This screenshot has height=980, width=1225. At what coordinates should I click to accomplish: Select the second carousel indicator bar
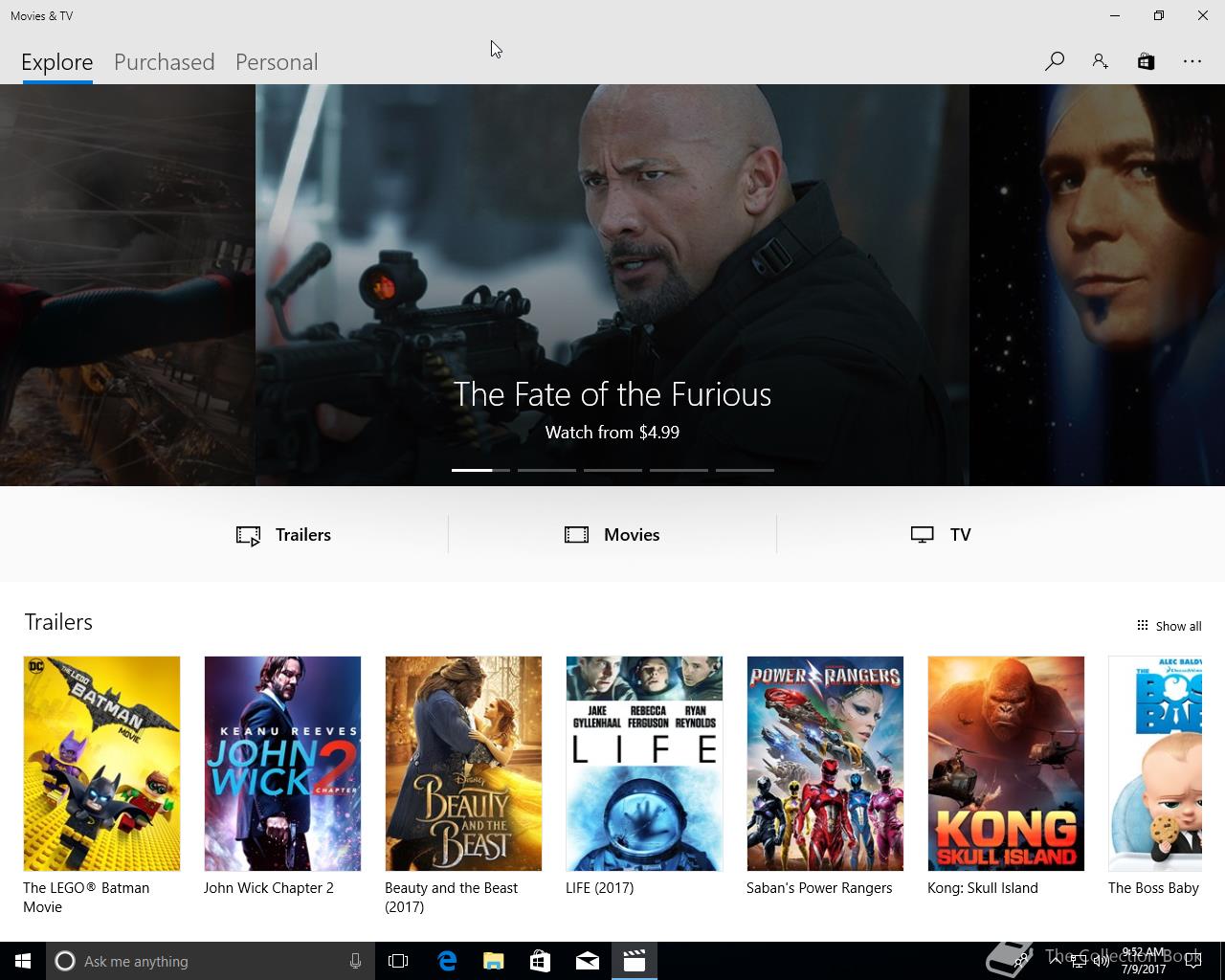point(546,470)
